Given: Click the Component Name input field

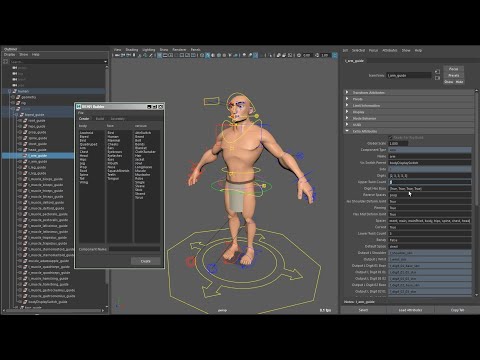Looking at the screenshot, I should point(135,249).
